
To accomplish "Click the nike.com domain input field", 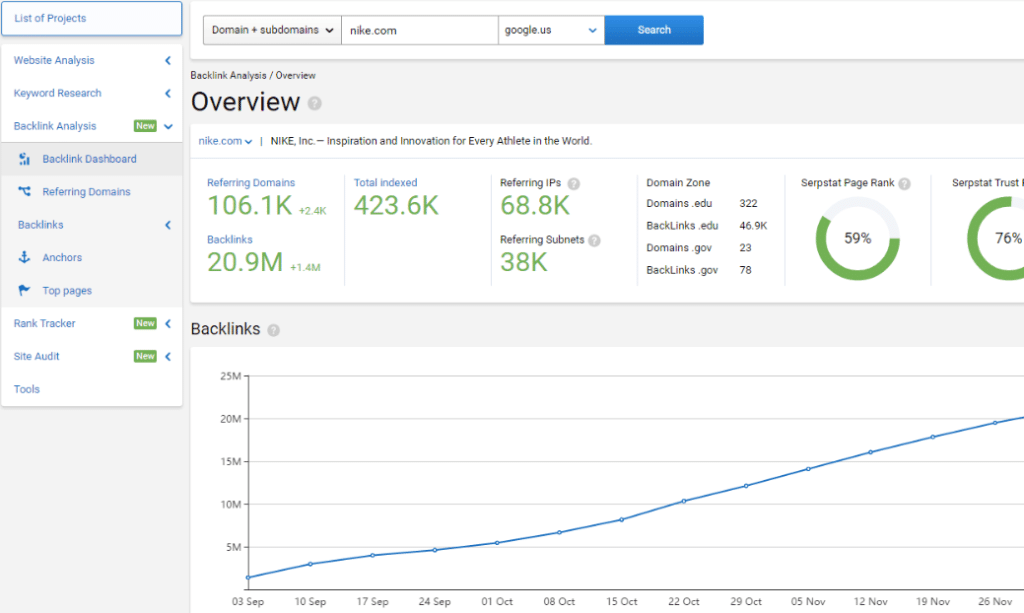I will pos(420,30).
